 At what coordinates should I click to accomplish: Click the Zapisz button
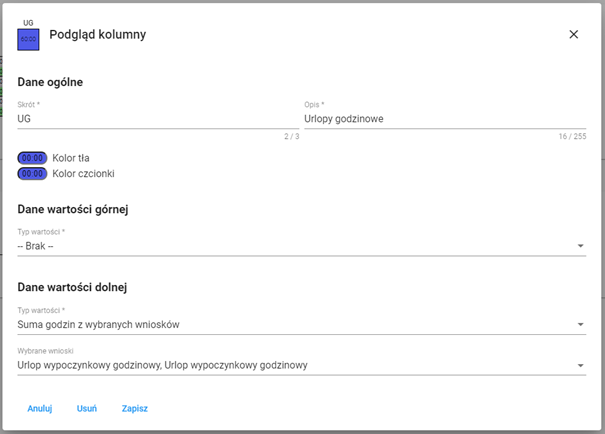point(135,409)
